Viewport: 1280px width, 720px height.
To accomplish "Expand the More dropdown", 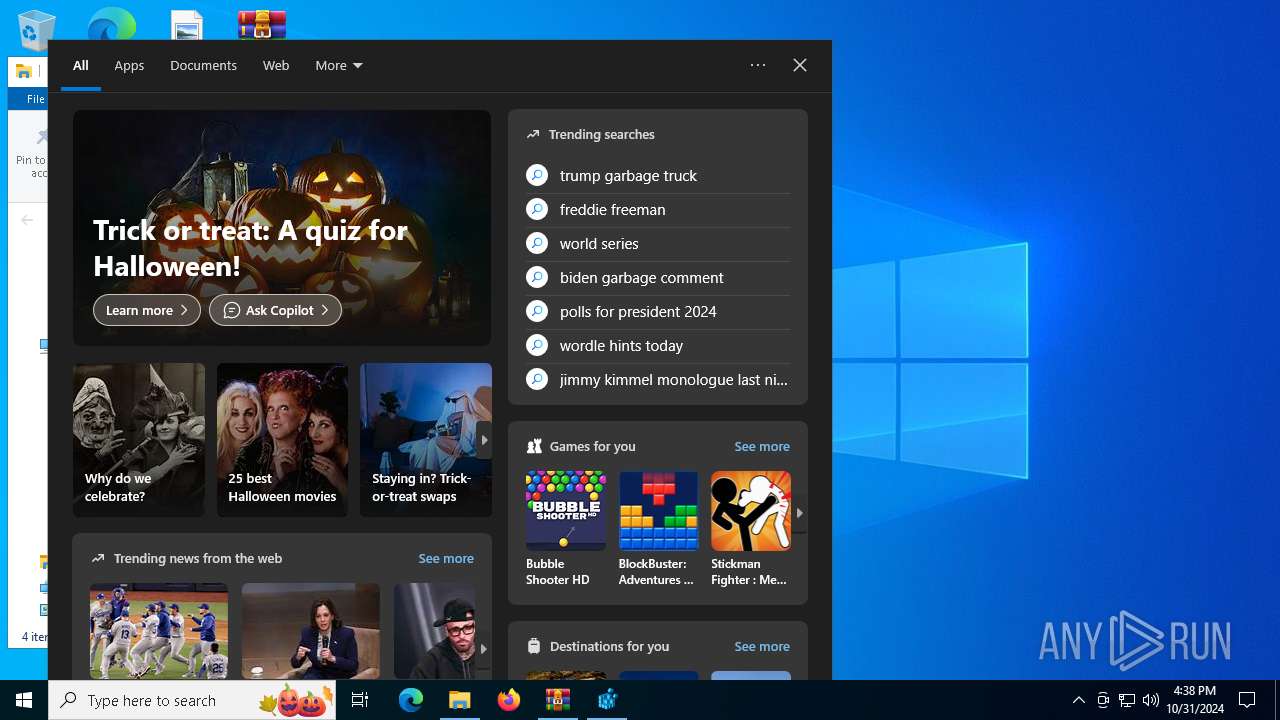I will tap(339, 65).
